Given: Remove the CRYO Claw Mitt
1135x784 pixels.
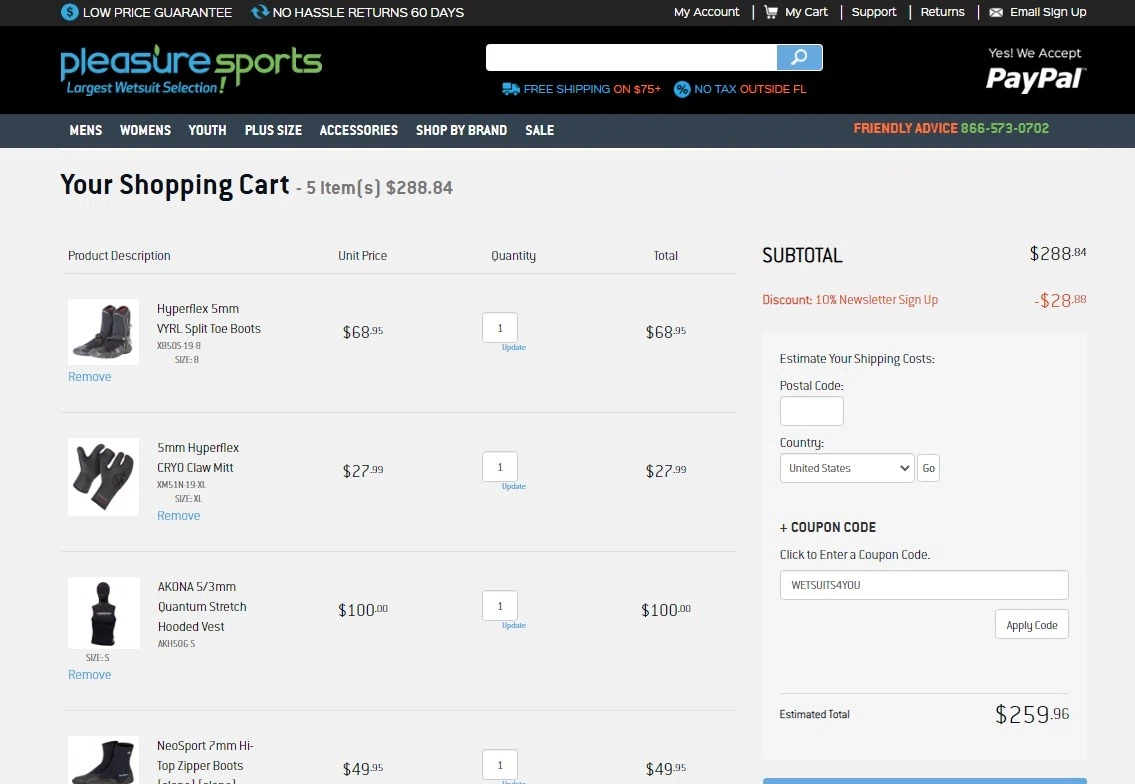Looking at the screenshot, I should (179, 515).
